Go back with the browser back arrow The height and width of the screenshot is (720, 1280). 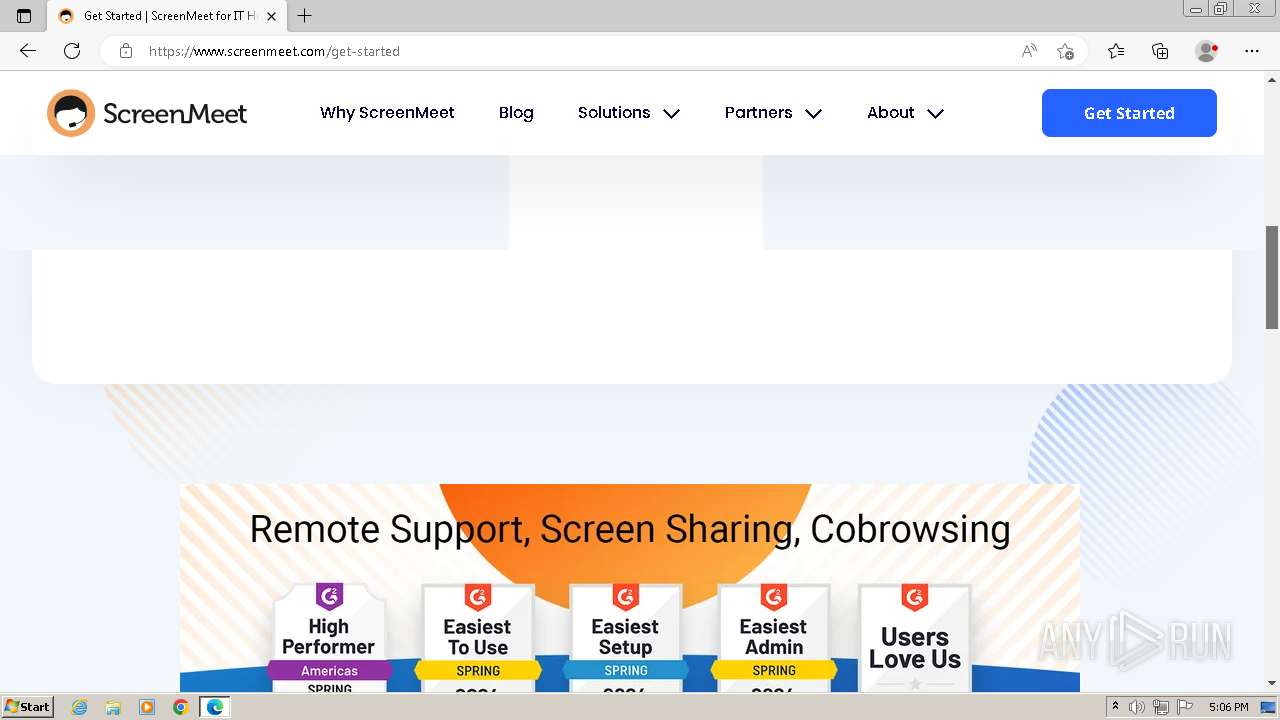tap(28, 51)
